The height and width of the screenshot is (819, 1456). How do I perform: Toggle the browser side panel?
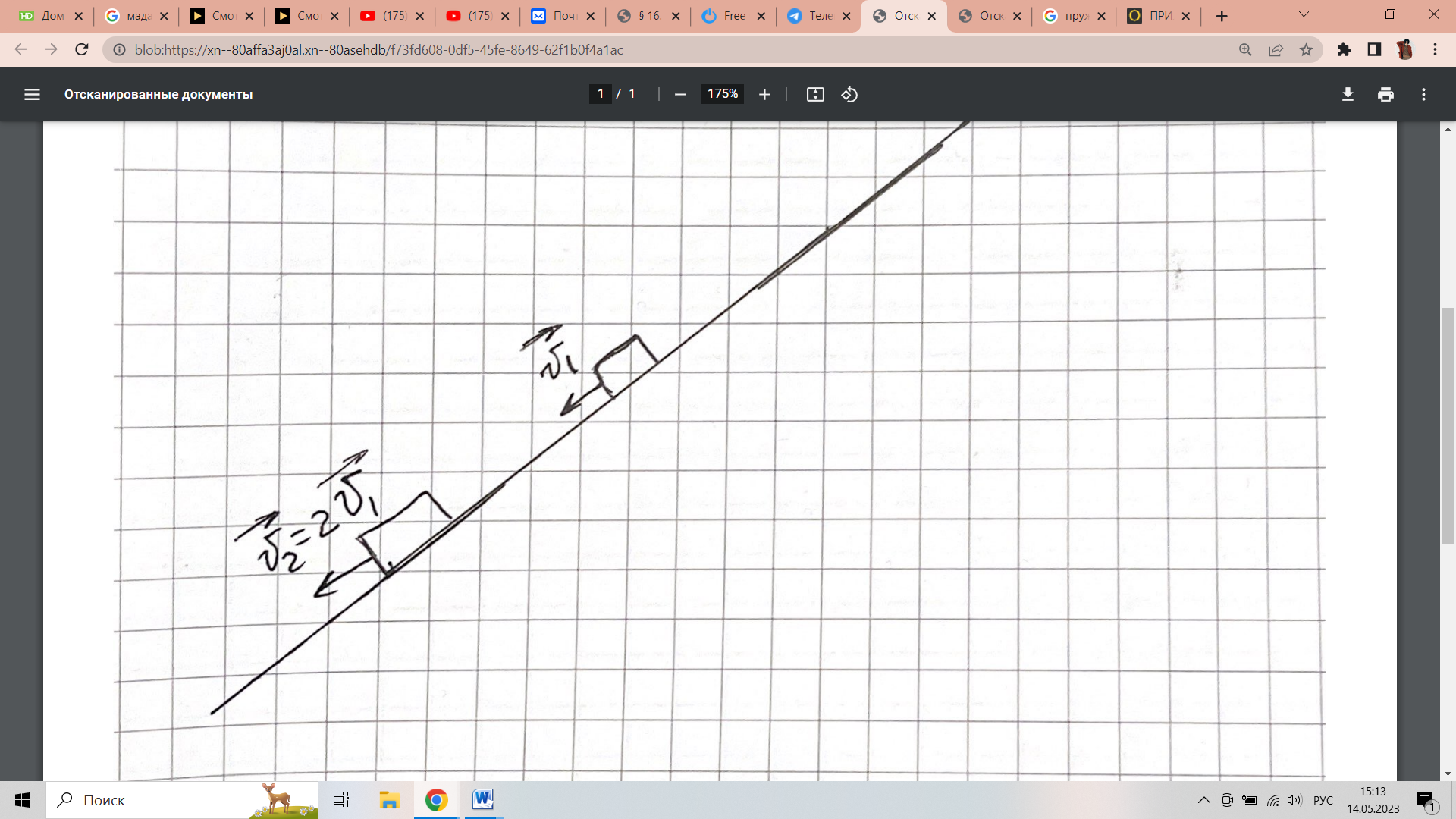[1374, 49]
